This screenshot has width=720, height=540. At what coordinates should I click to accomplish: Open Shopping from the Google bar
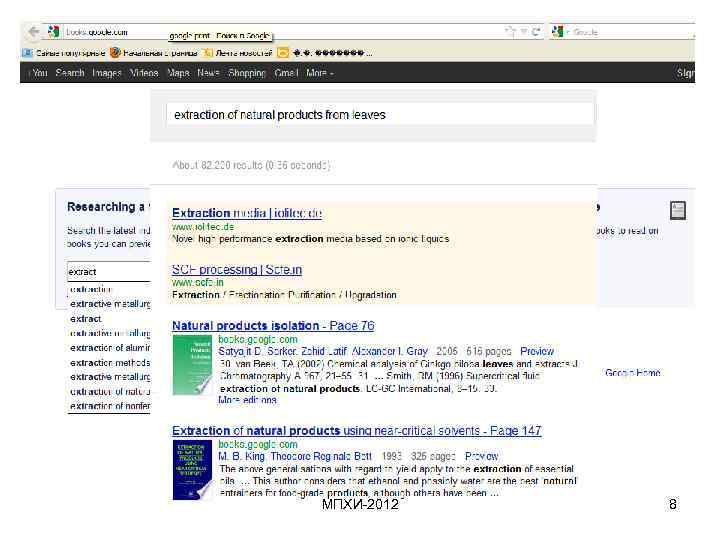247,73
